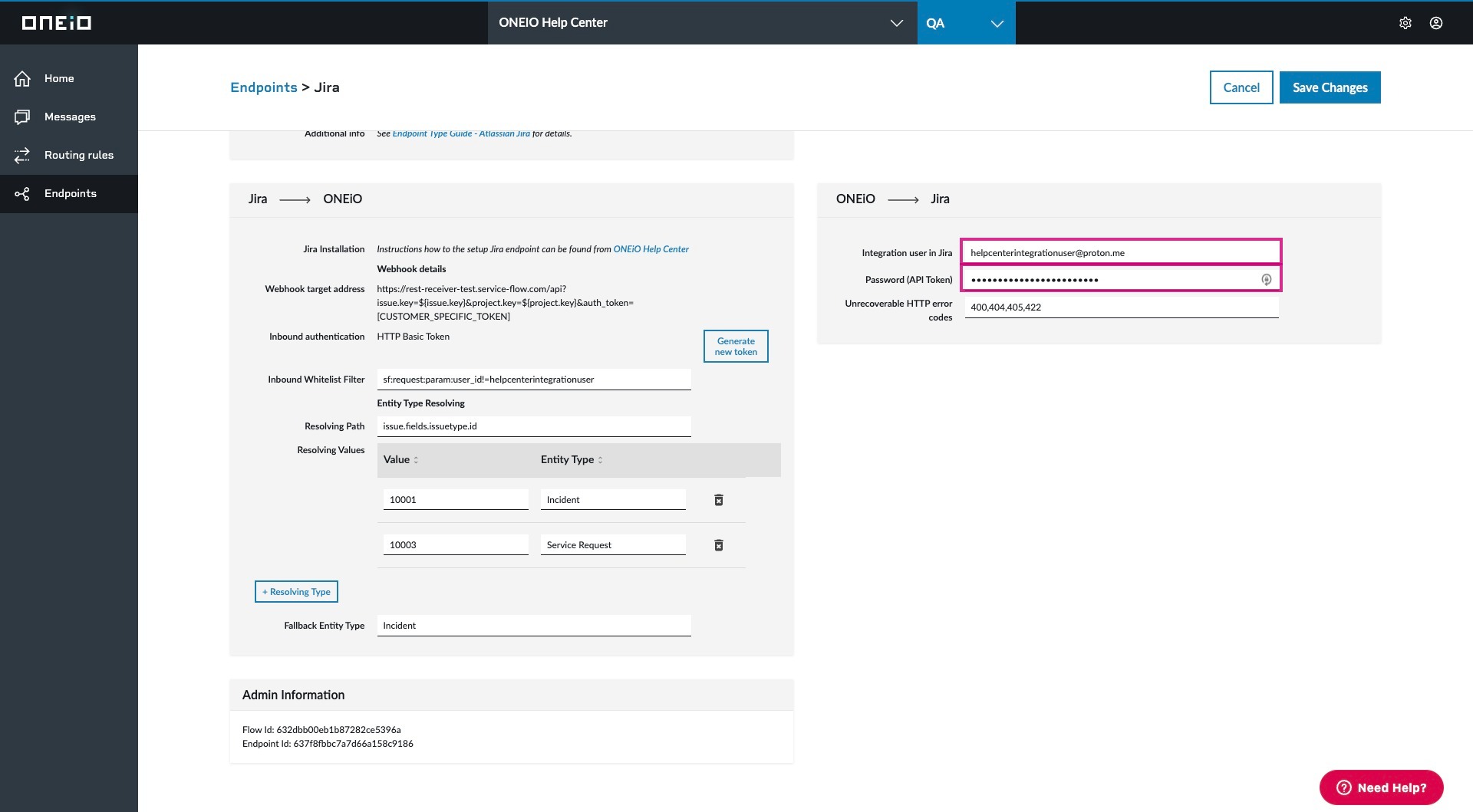
Task: Edit Unrecoverable HTTP error codes field
Action: tap(1121, 307)
